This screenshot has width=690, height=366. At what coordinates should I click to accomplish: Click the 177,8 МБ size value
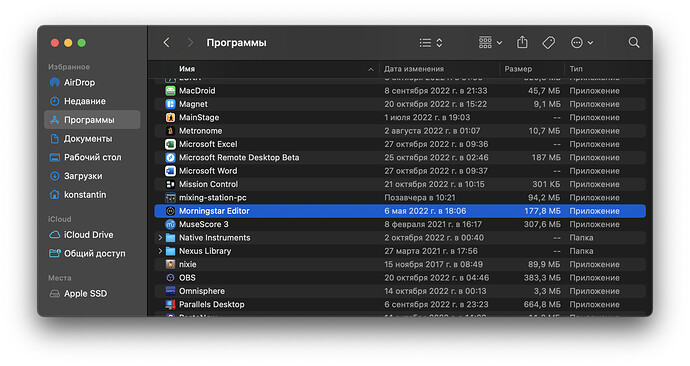(543, 211)
